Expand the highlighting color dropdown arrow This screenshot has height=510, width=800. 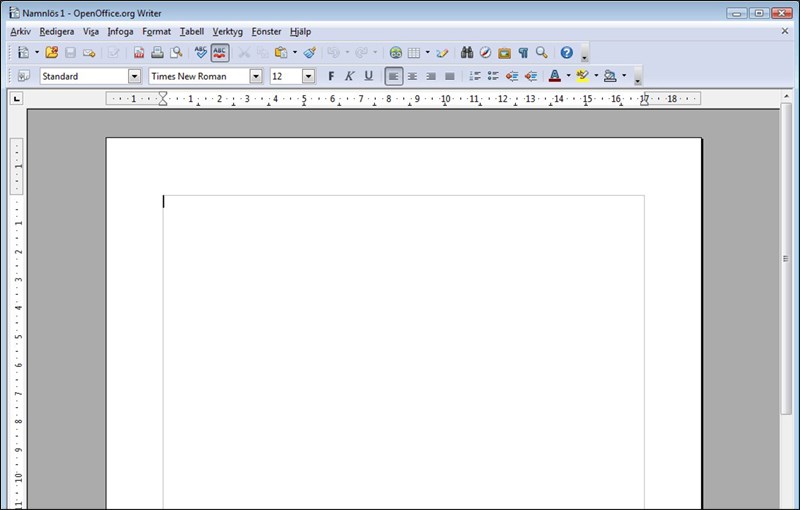[596, 76]
